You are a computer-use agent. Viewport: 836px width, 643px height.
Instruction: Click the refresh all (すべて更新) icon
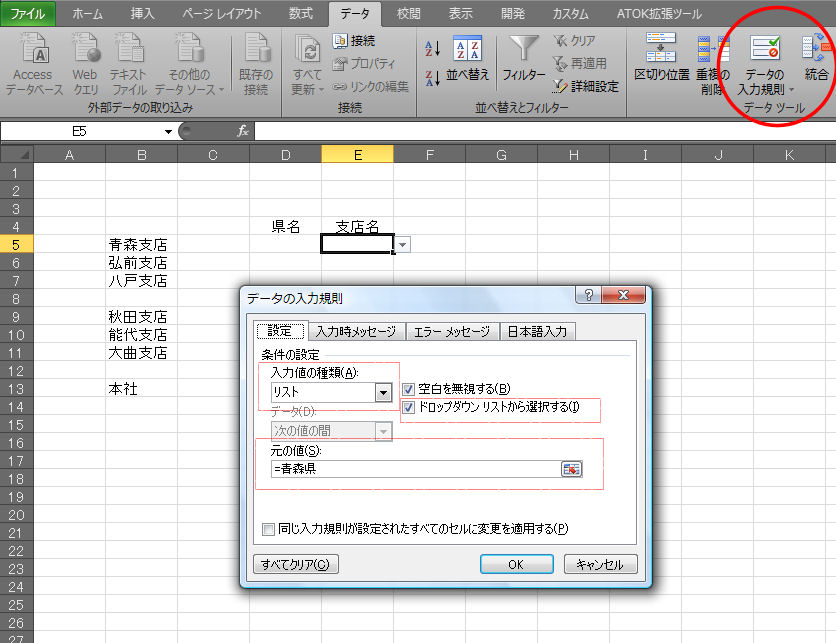click(308, 50)
